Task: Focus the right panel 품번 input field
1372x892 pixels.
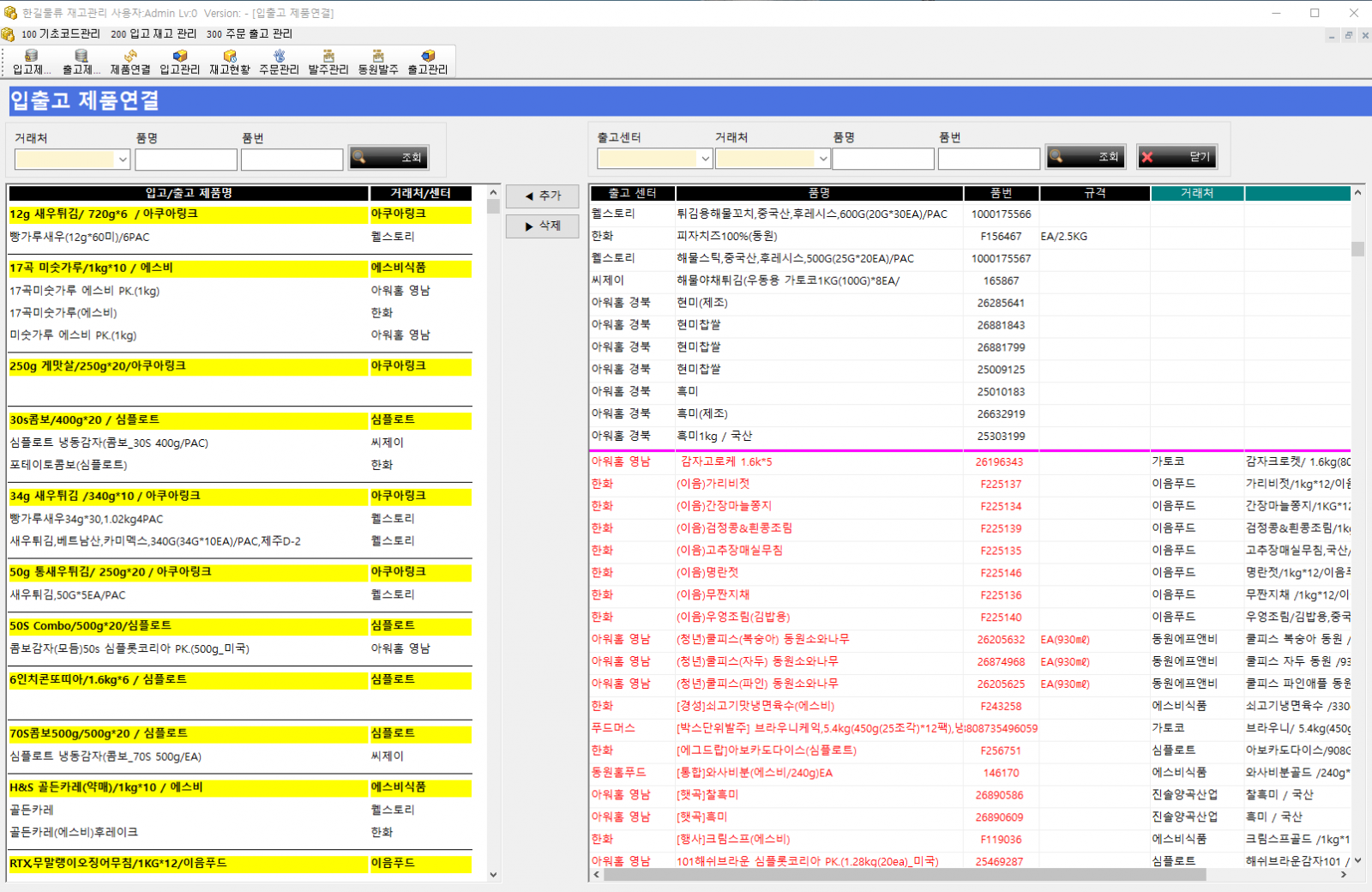Action: (990, 159)
